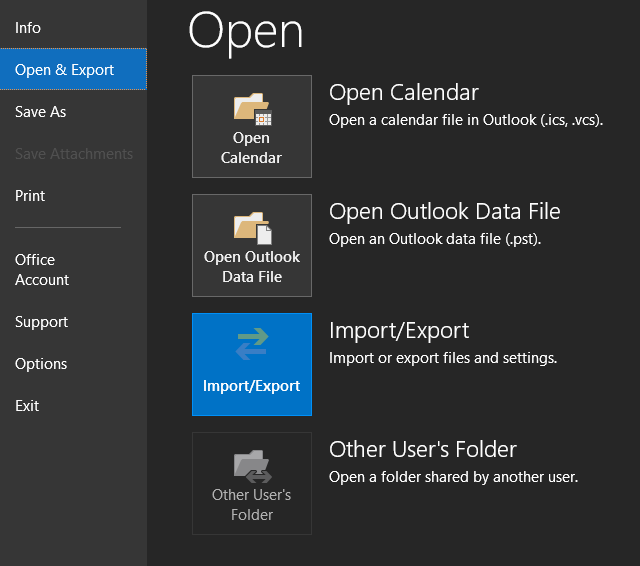The width and height of the screenshot is (640, 566).
Task: Click the Other User's Folder icon
Action: 252,466
